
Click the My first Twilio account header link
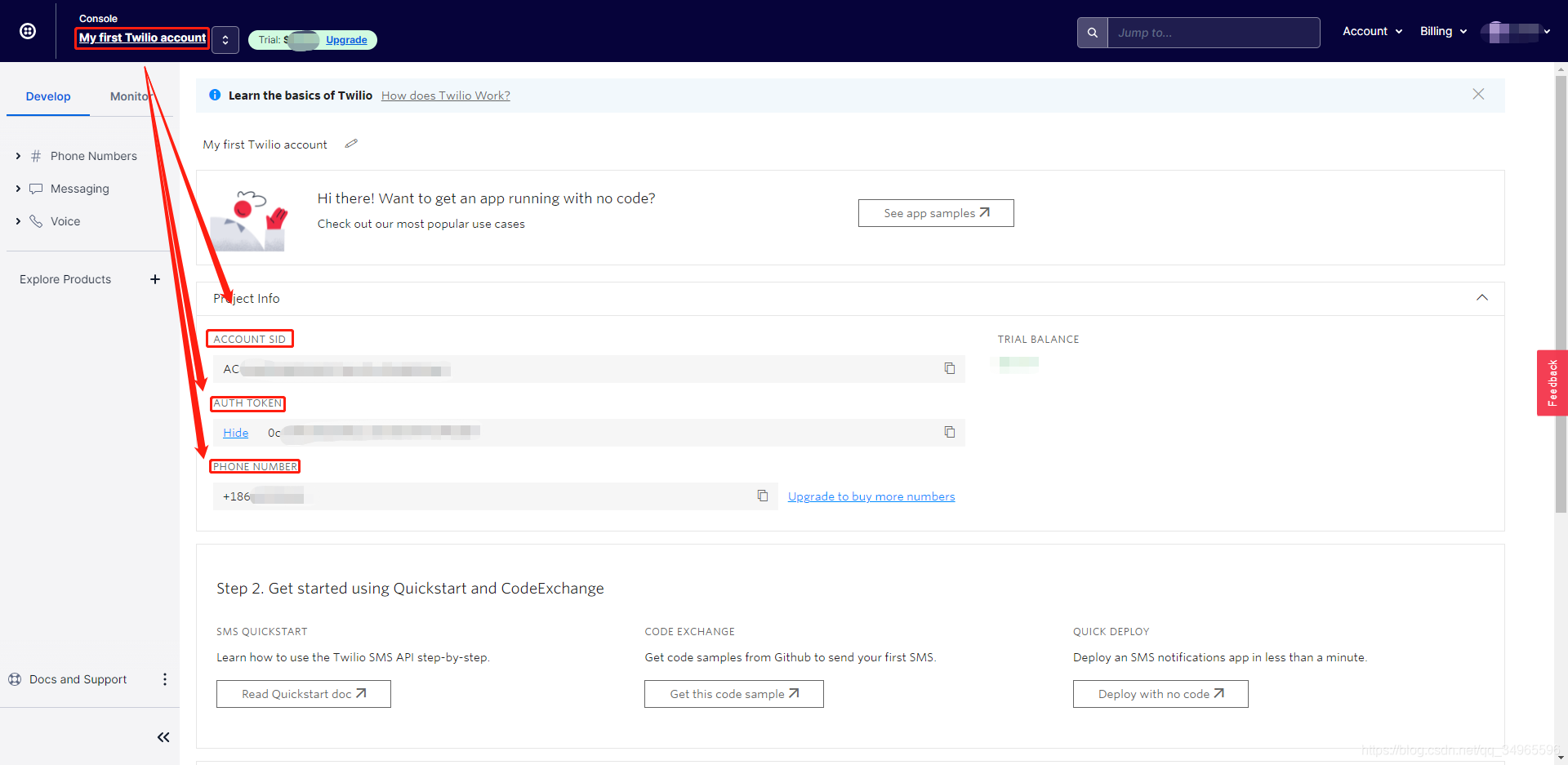tap(143, 38)
